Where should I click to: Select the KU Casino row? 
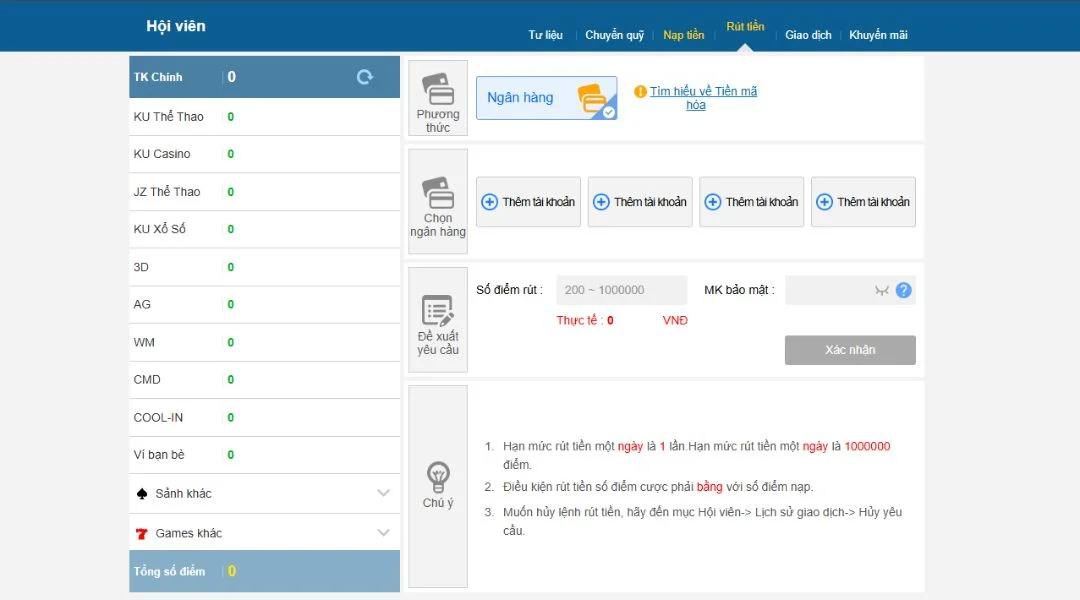[264, 154]
